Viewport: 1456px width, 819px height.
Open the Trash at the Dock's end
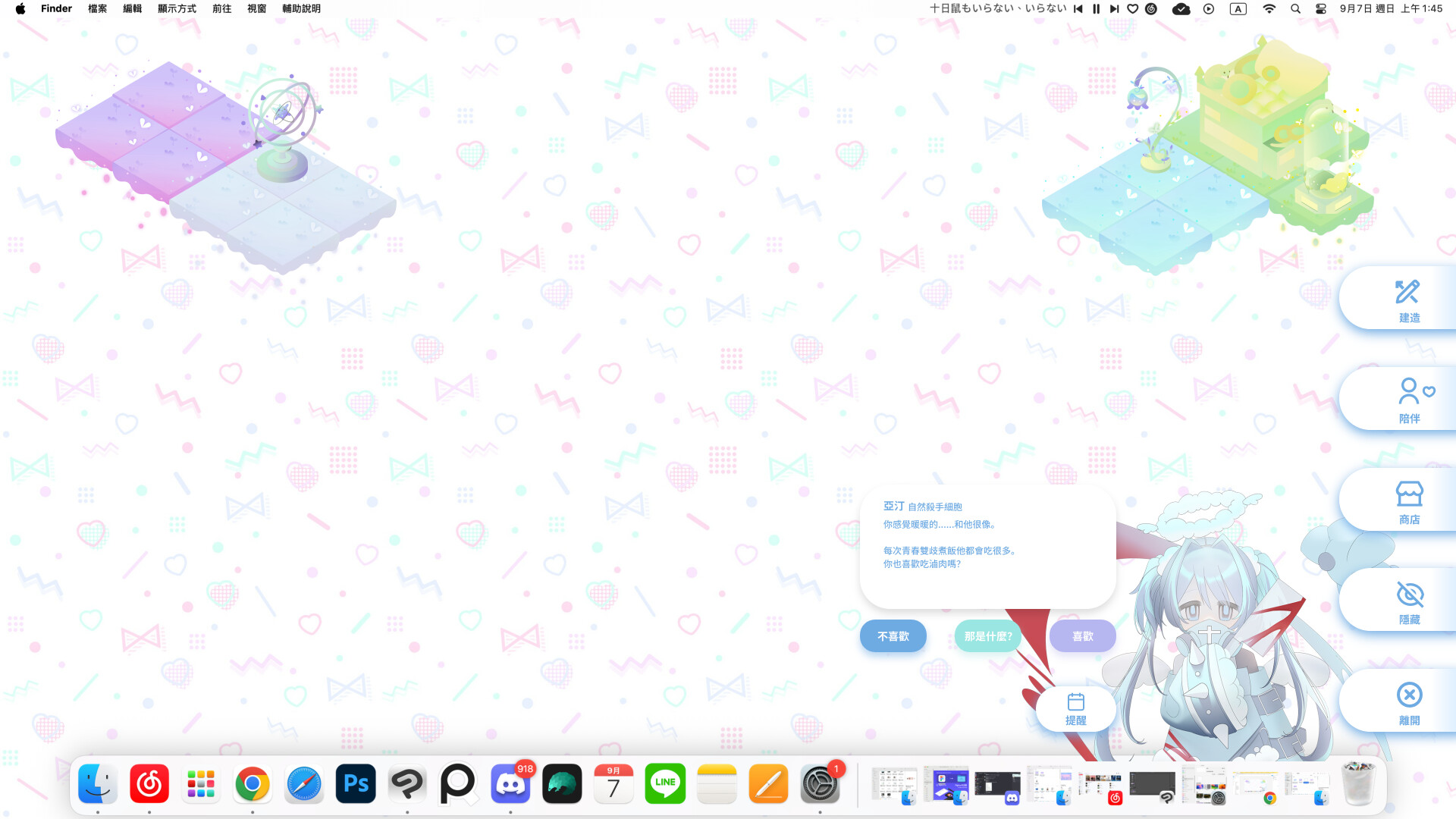(x=1358, y=784)
